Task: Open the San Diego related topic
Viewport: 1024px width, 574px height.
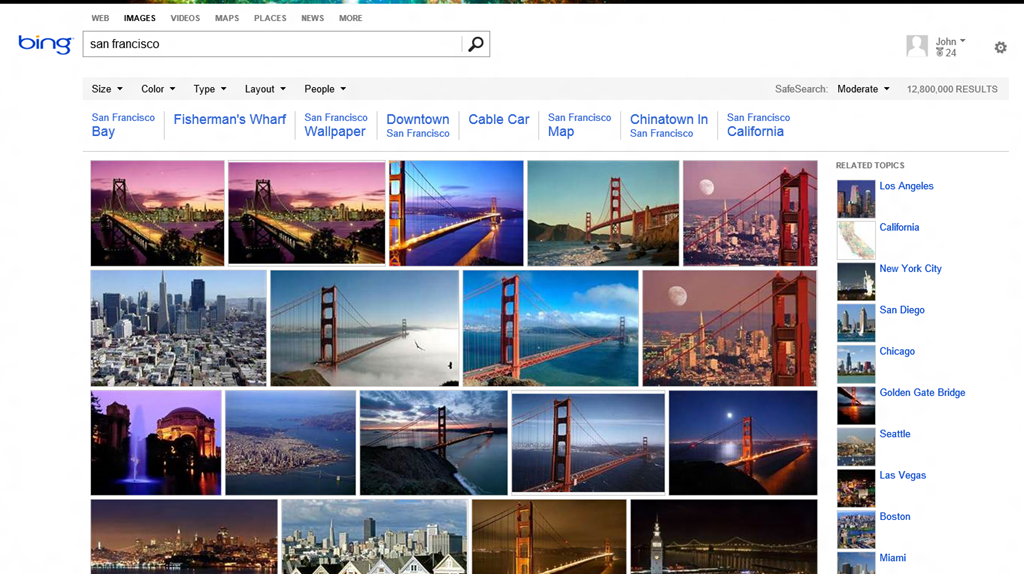Action: pos(902,310)
